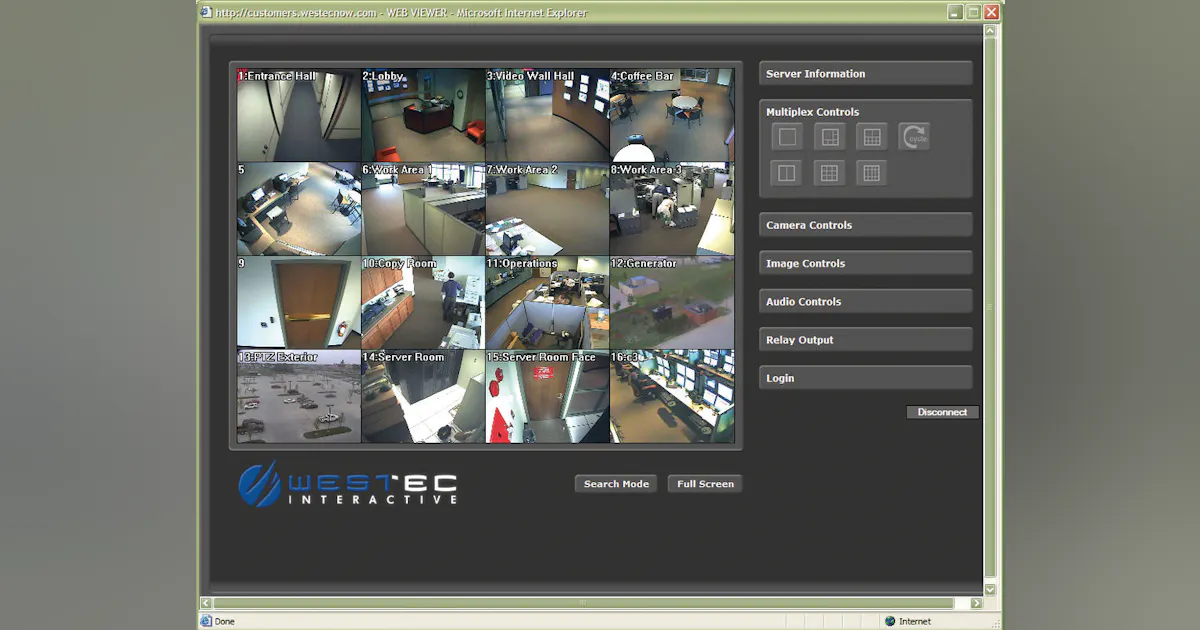Click the 'Done' status bar text

click(x=224, y=621)
